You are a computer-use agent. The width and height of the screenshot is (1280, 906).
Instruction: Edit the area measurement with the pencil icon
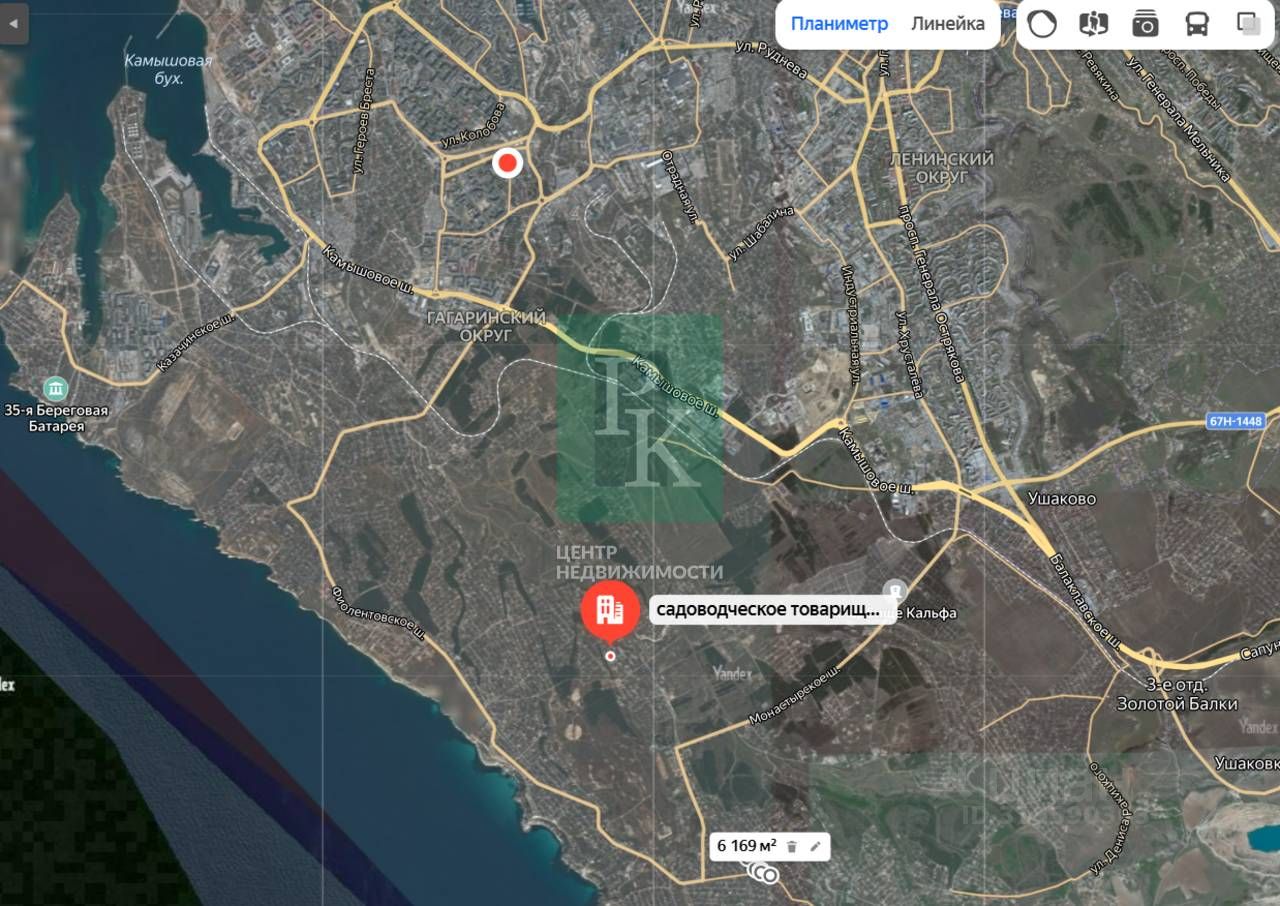point(815,846)
